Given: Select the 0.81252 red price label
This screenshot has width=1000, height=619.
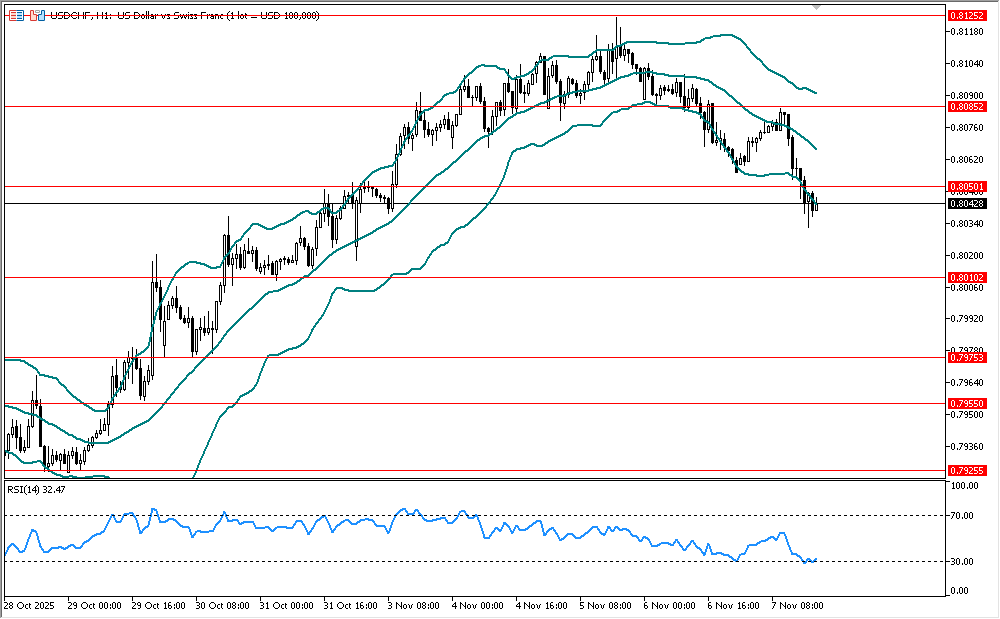Looking at the screenshot, I should [x=966, y=16].
